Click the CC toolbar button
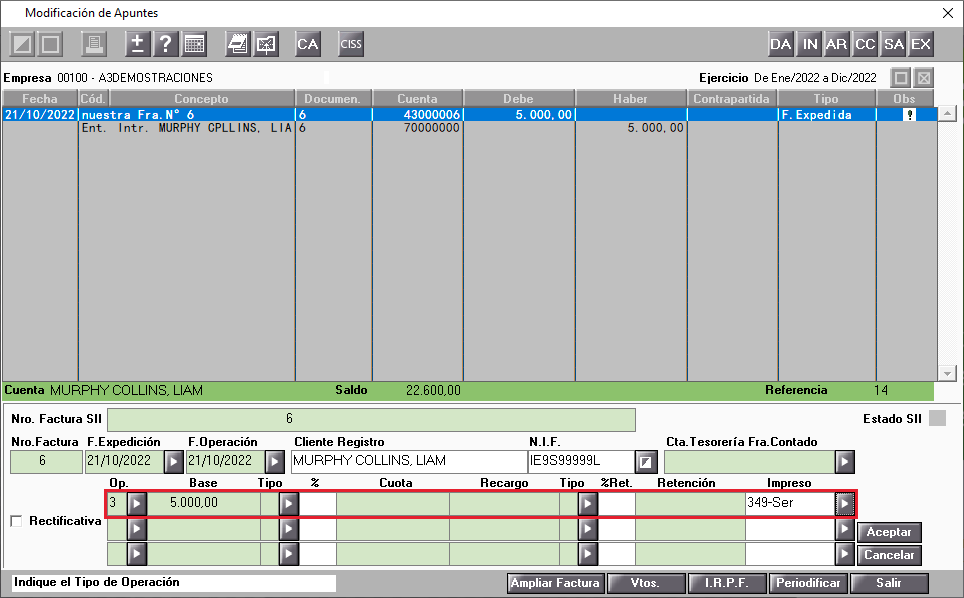The image size is (964, 598). coord(864,44)
